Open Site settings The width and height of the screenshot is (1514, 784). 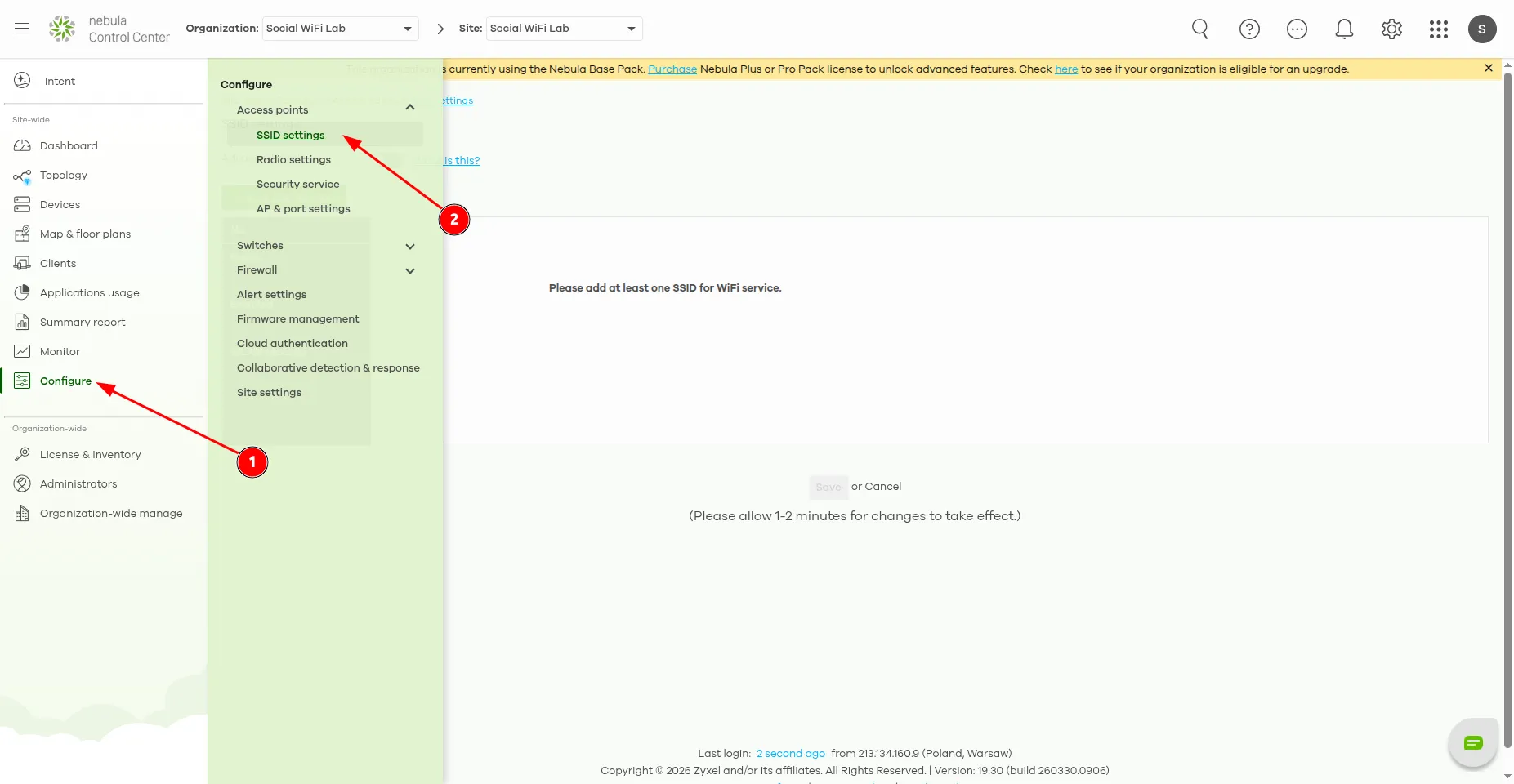coord(269,392)
